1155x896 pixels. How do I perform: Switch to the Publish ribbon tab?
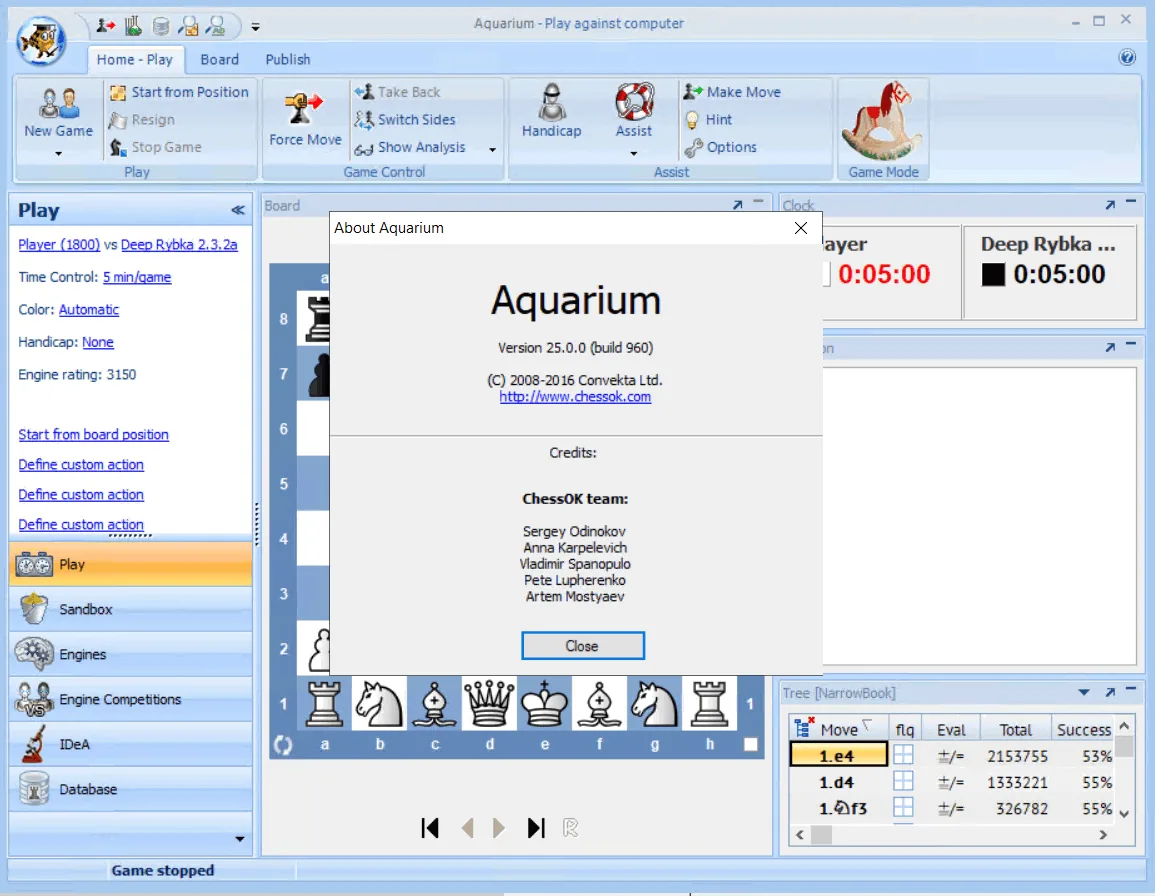[288, 60]
